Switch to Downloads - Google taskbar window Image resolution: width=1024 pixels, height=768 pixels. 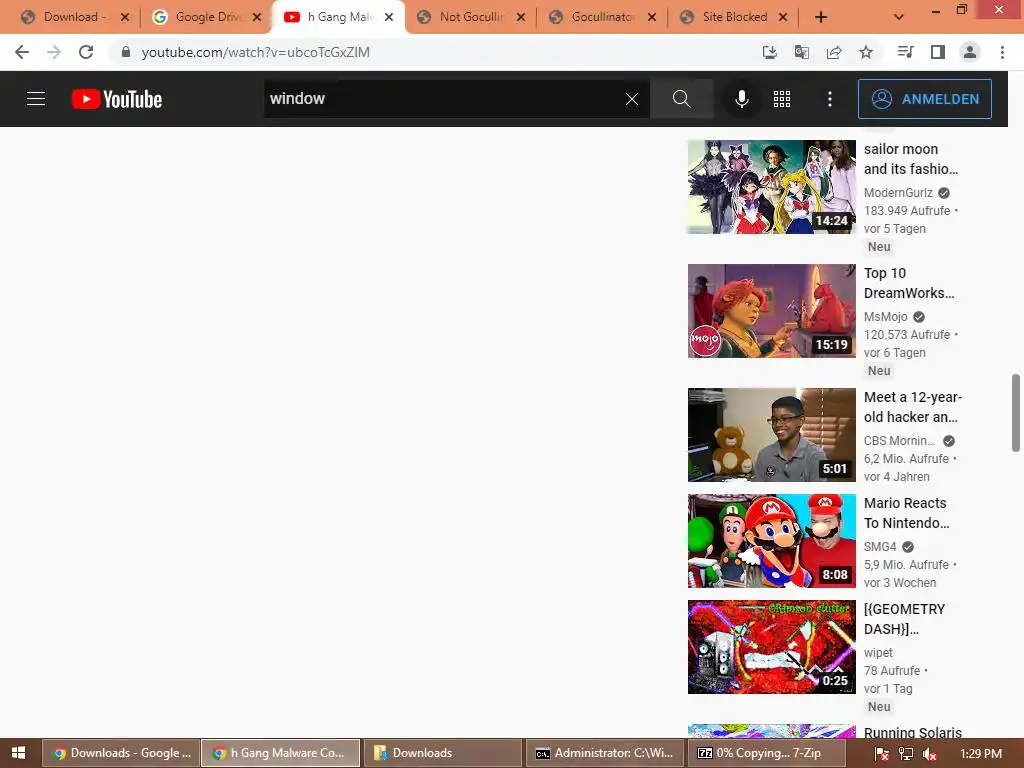(x=121, y=753)
